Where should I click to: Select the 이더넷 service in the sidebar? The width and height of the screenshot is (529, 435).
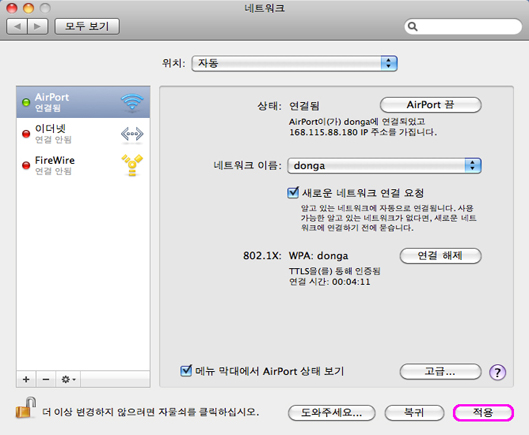83,134
